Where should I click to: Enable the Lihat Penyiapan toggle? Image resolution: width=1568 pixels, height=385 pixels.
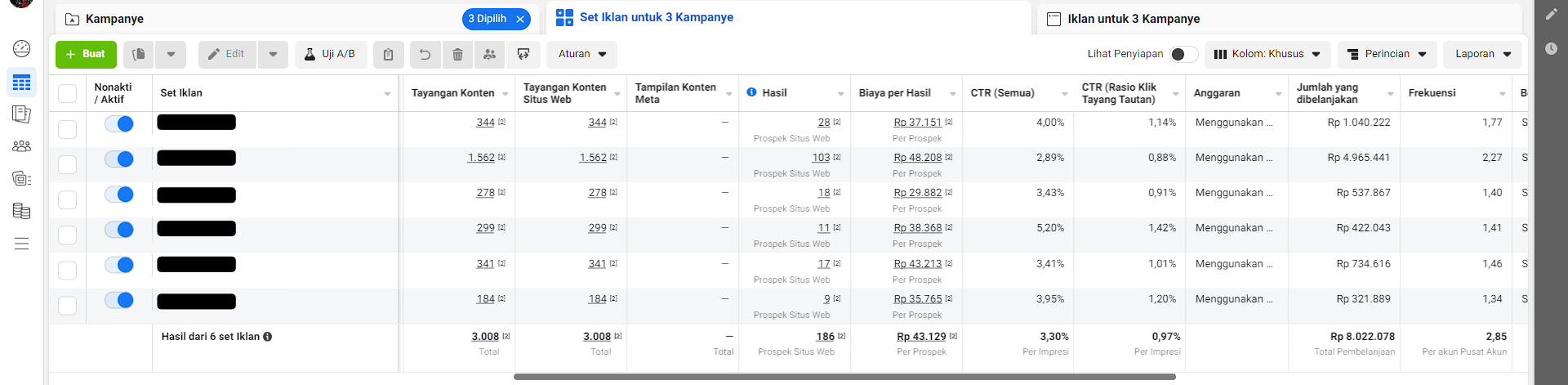coord(1183,54)
